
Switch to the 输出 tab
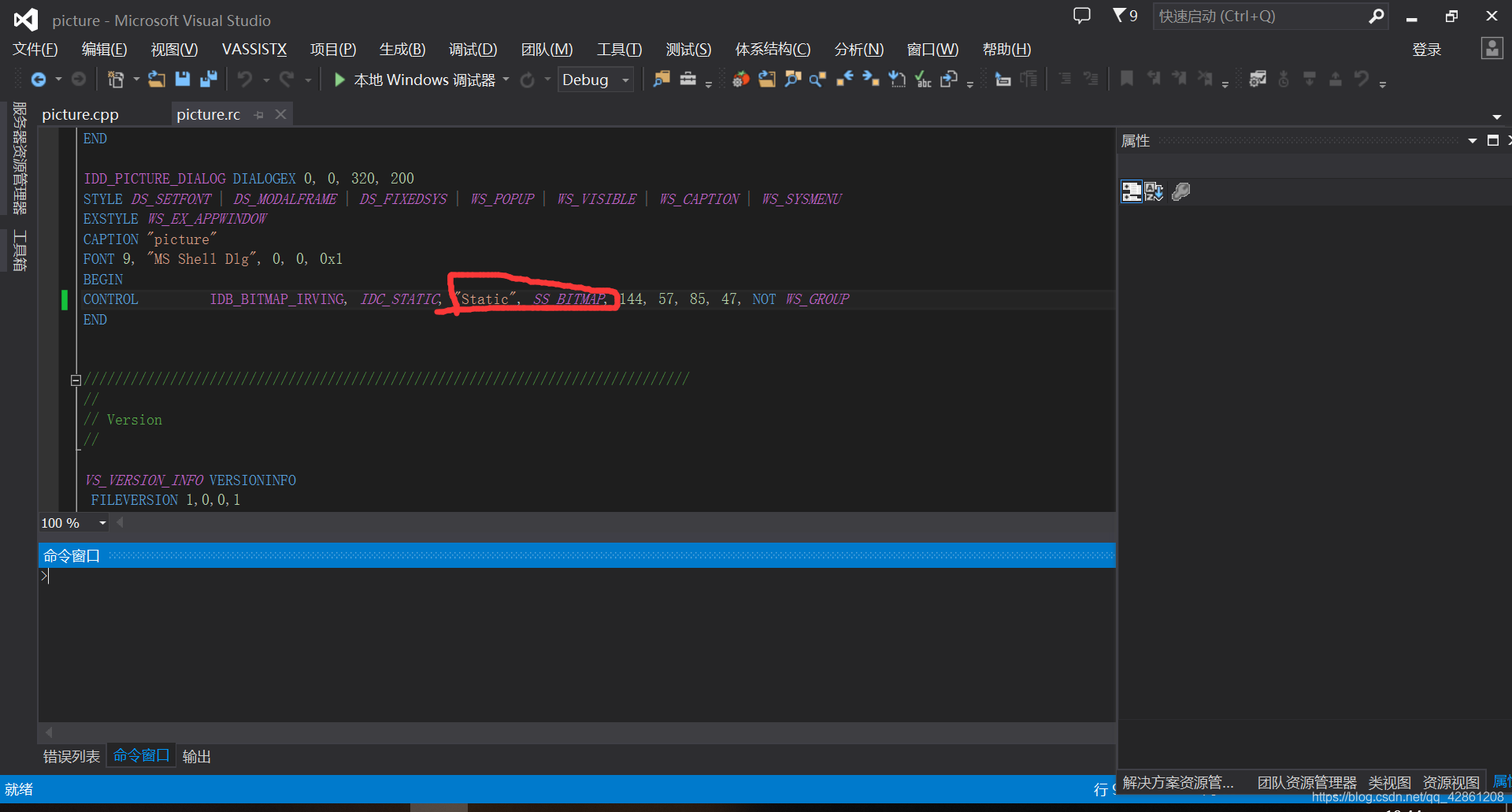[x=197, y=757]
